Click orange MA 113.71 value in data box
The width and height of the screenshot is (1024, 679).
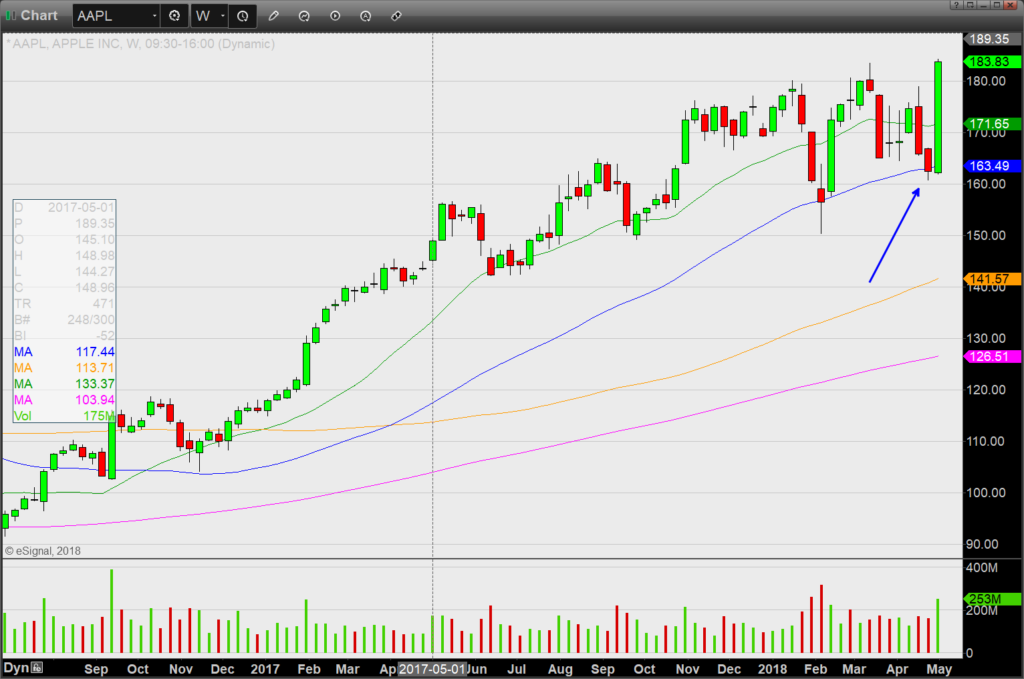[95, 368]
